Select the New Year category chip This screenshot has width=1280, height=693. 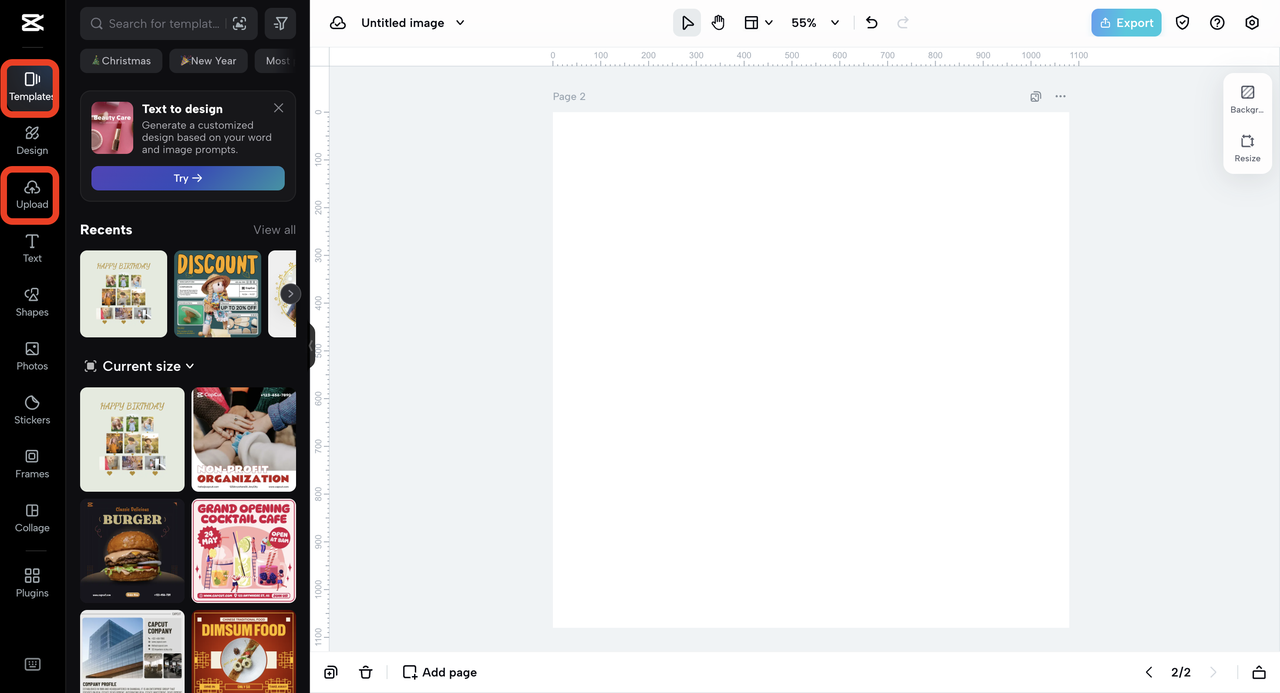pos(208,61)
